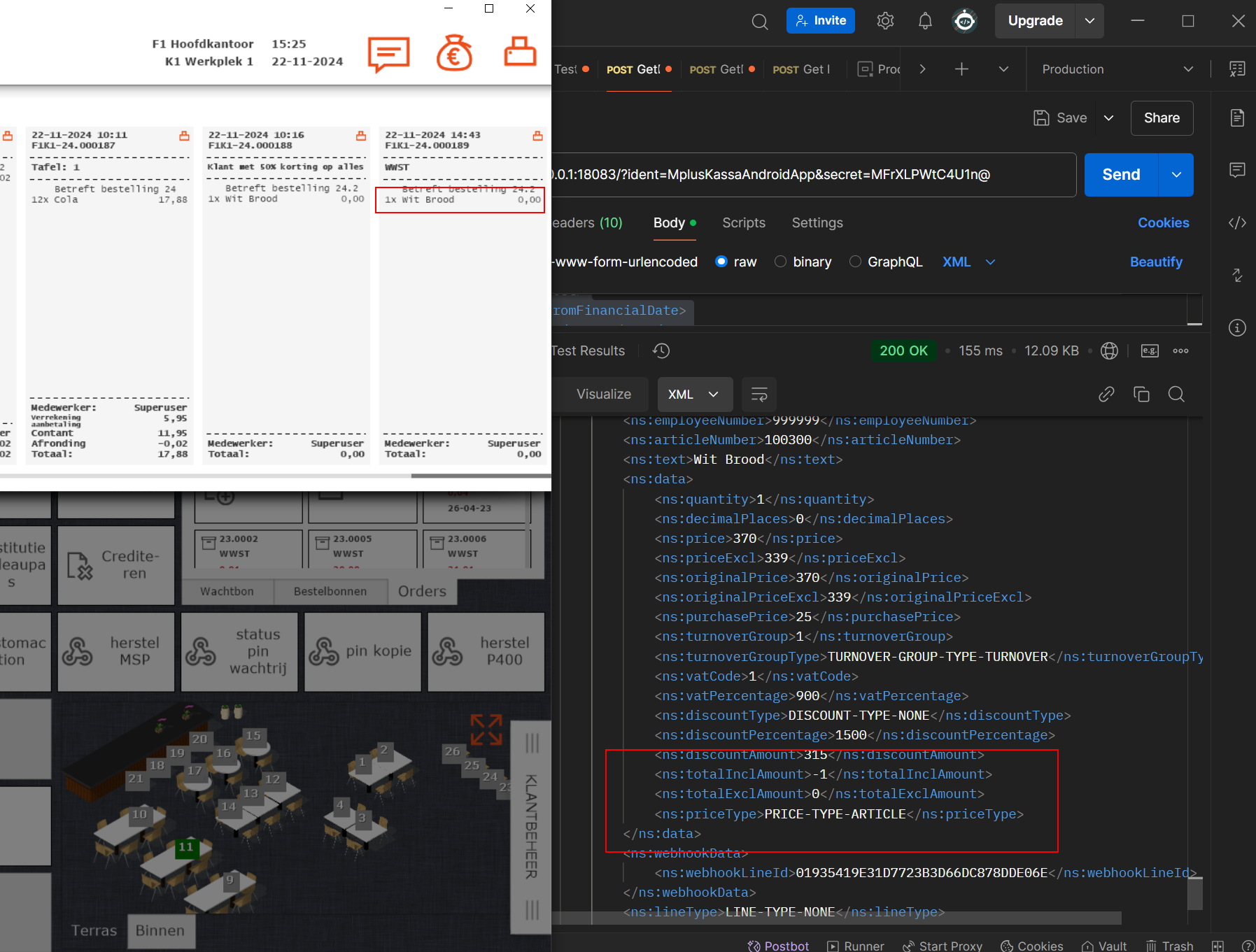Open new request tab with plus
This screenshot has height=952, width=1256.
coord(962,69)
